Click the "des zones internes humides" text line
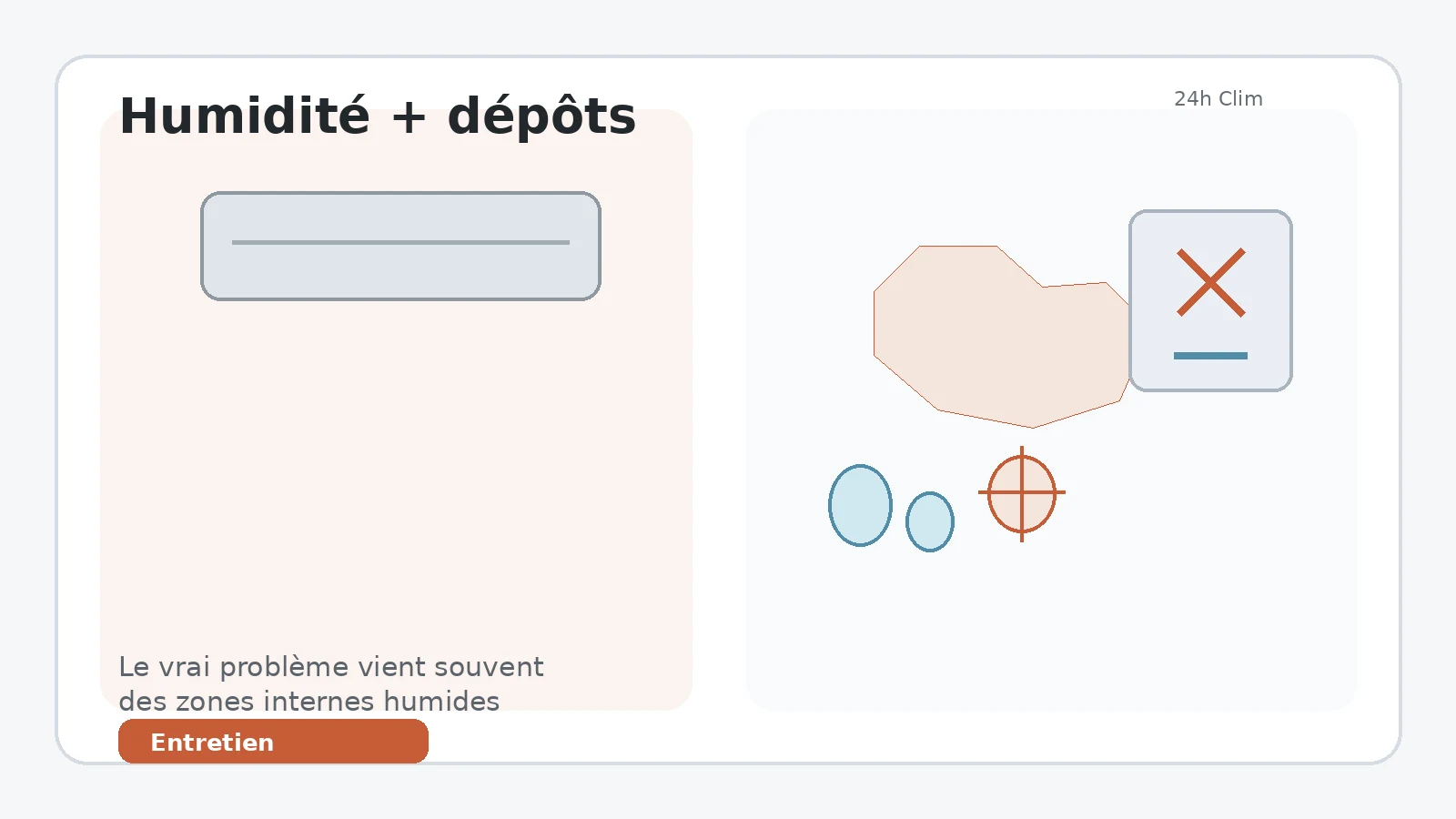1456x819 pixels. [x=309, y=702]
